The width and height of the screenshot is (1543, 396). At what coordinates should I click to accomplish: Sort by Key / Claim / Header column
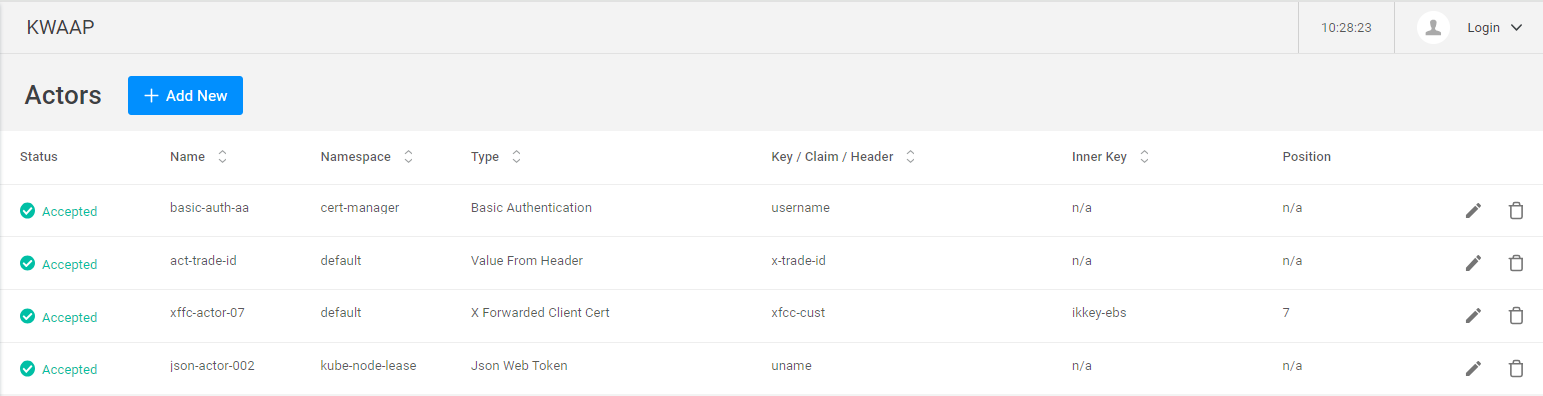point(910,157)
